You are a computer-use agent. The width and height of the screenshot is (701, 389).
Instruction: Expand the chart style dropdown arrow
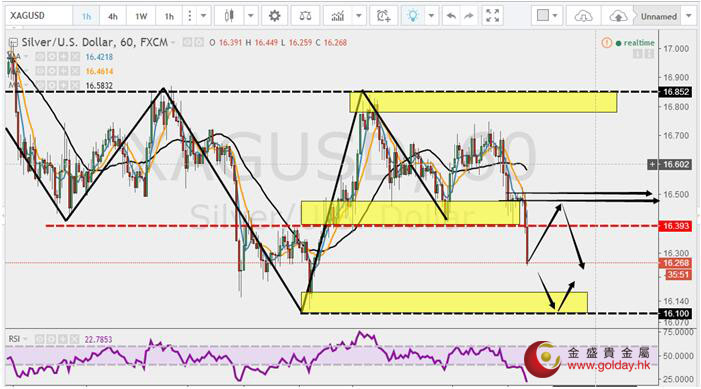click(x=251, y=17)
